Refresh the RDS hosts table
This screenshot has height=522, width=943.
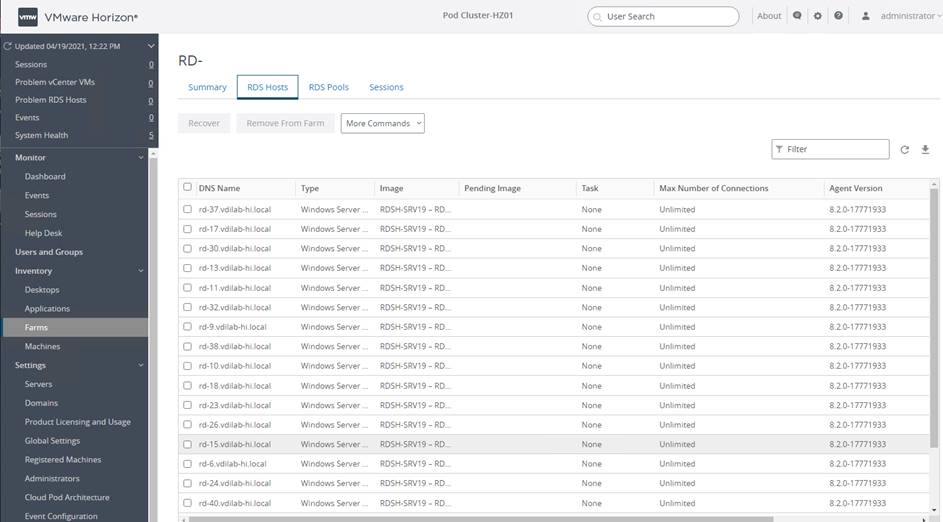[905, 150]
